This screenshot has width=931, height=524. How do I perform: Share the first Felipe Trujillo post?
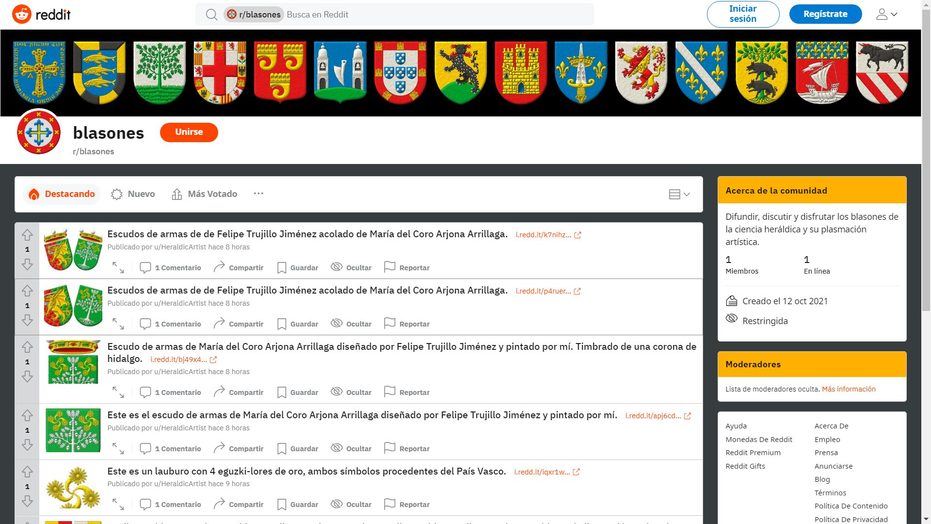(x=238, y=268)
